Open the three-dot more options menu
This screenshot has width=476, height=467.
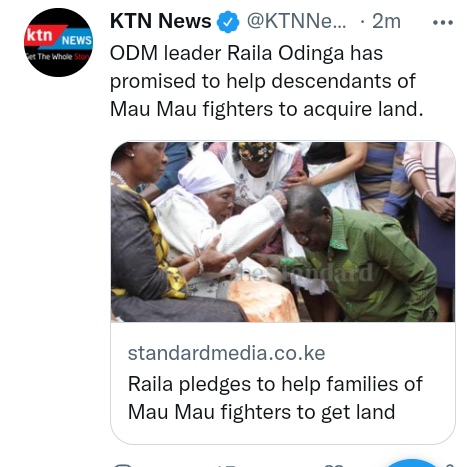(x=443, y=23)
